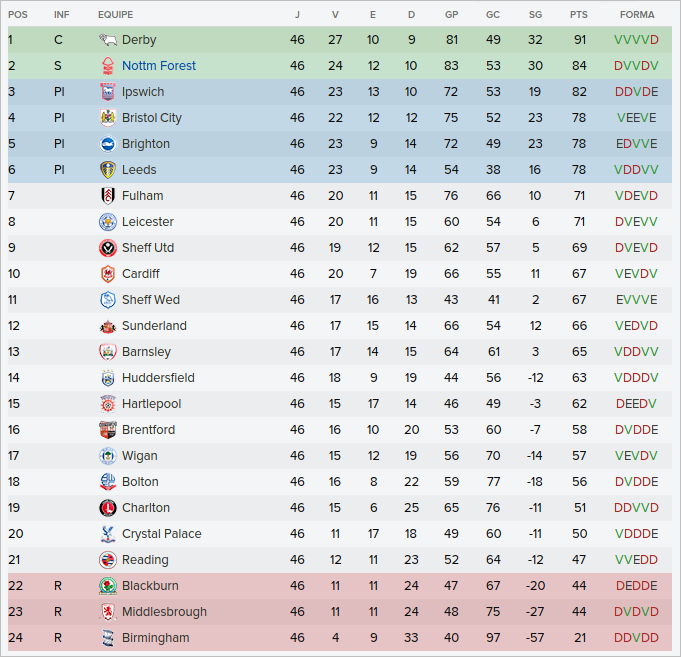Open the Bristol City team page
The height and width of the screenshot is (657, 681).
(152, 118)
